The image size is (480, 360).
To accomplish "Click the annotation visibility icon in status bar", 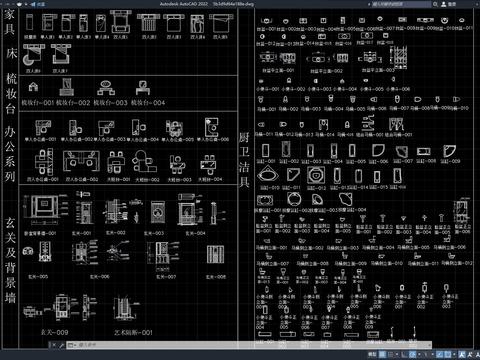I will (x=461, y=354).
